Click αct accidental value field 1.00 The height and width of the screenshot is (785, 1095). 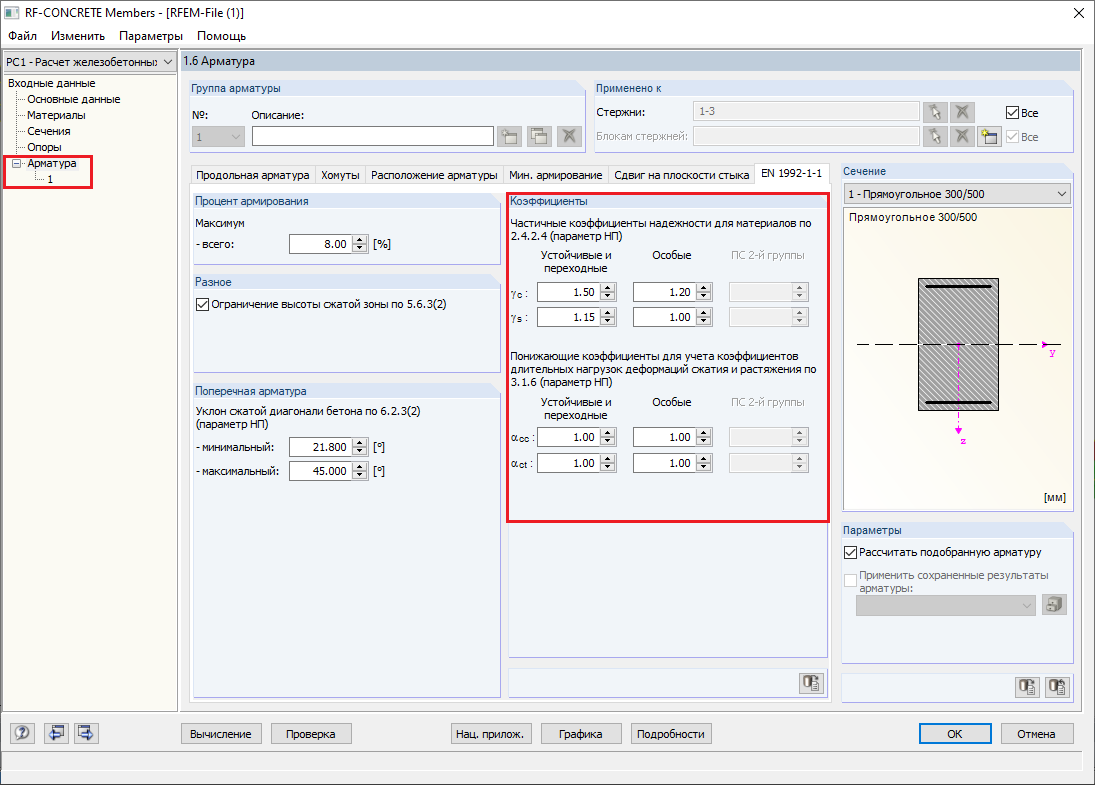665,463
